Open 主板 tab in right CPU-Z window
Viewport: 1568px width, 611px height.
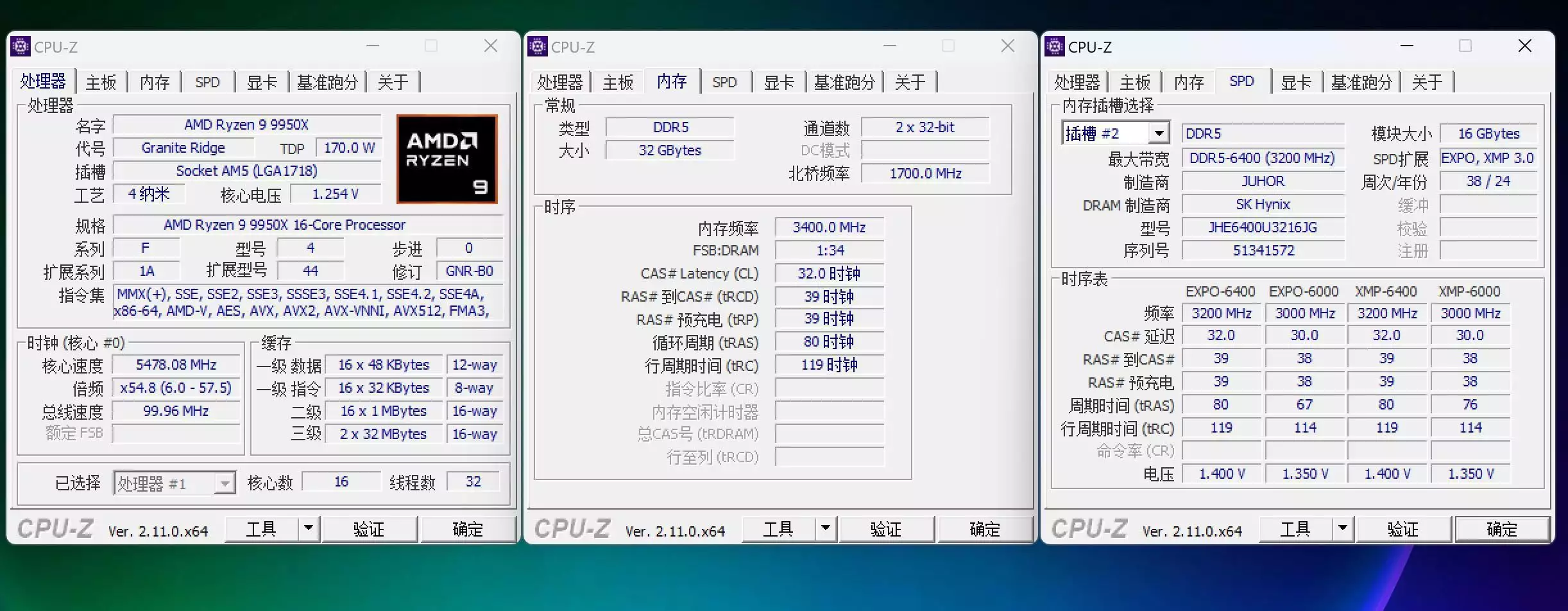click(x=1135, y=82)
